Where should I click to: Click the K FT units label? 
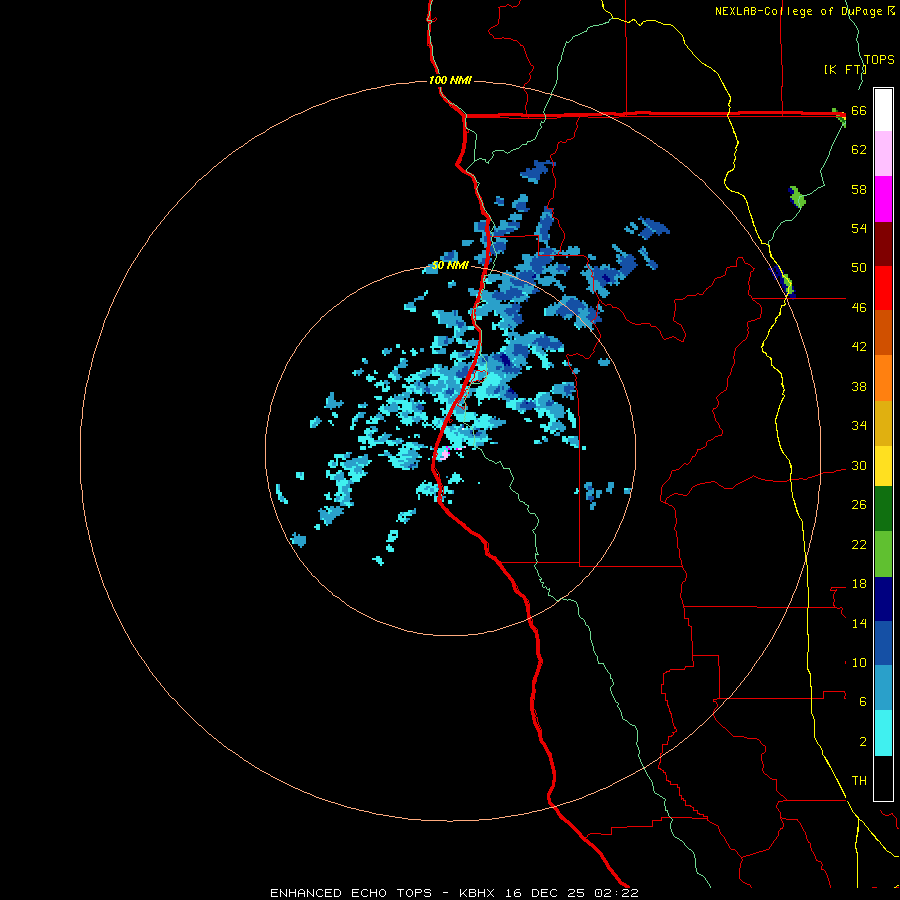coord(845,69)
